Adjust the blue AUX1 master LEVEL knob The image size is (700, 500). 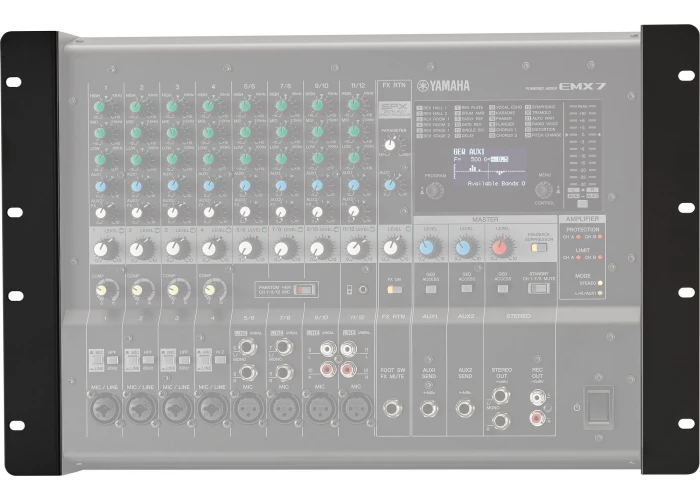click(427, 248)
